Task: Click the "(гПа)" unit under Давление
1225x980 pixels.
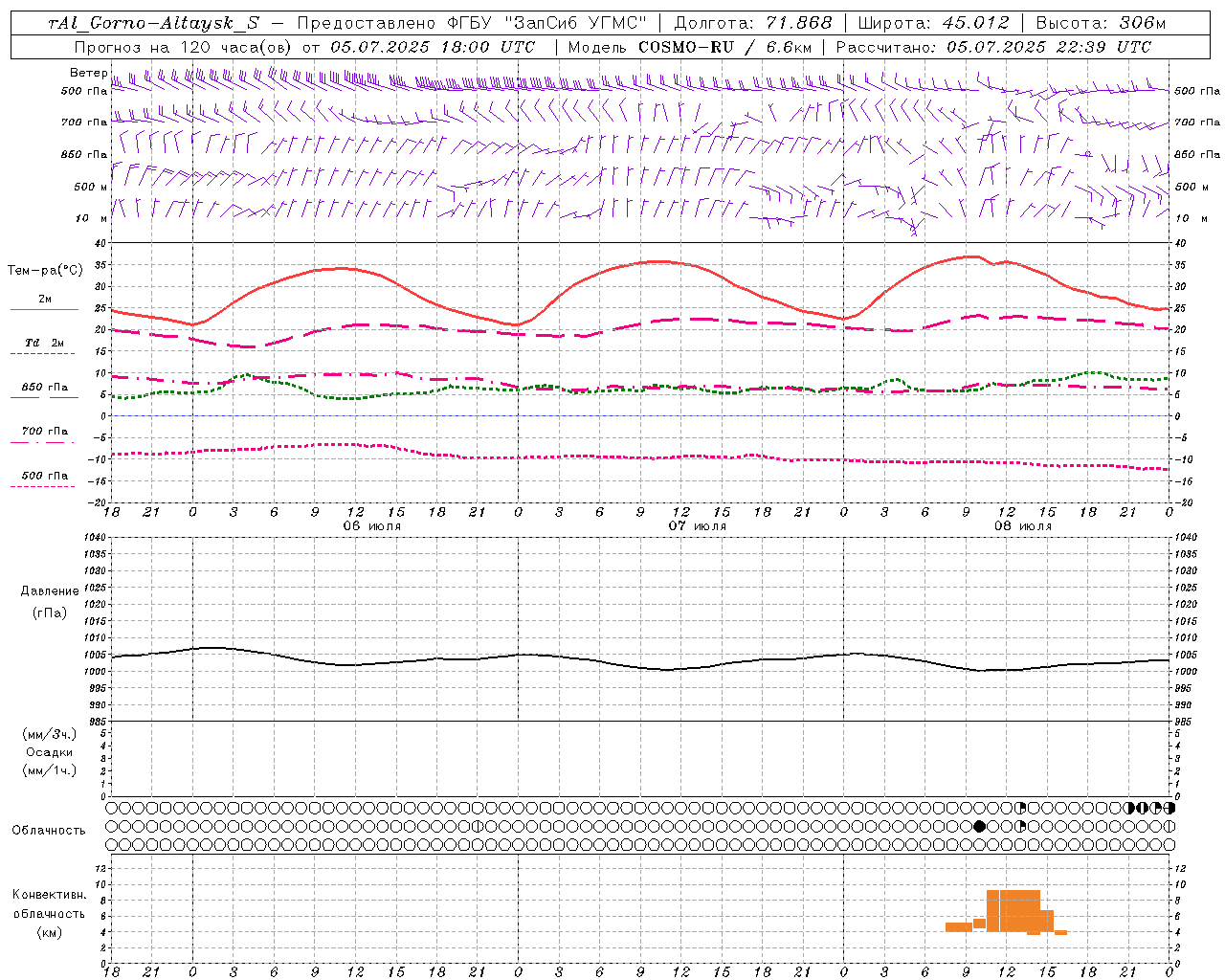Action: click(50, 612)
